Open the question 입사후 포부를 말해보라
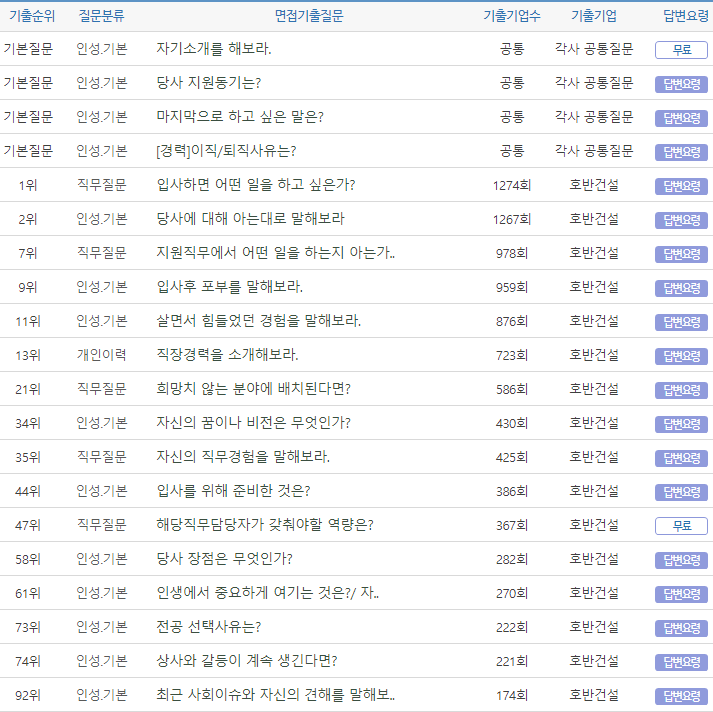The image size is (713, 712). pos(229,287)
